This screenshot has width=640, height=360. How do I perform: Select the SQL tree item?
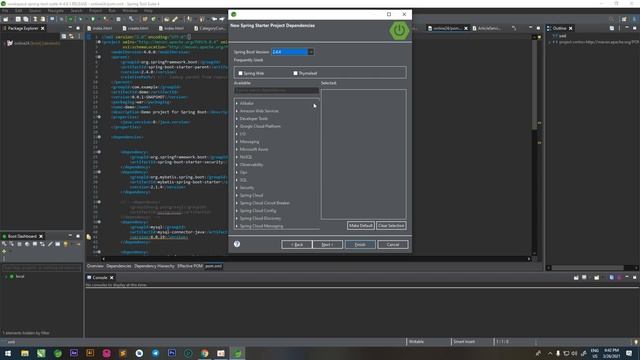(x=243, y=180)
